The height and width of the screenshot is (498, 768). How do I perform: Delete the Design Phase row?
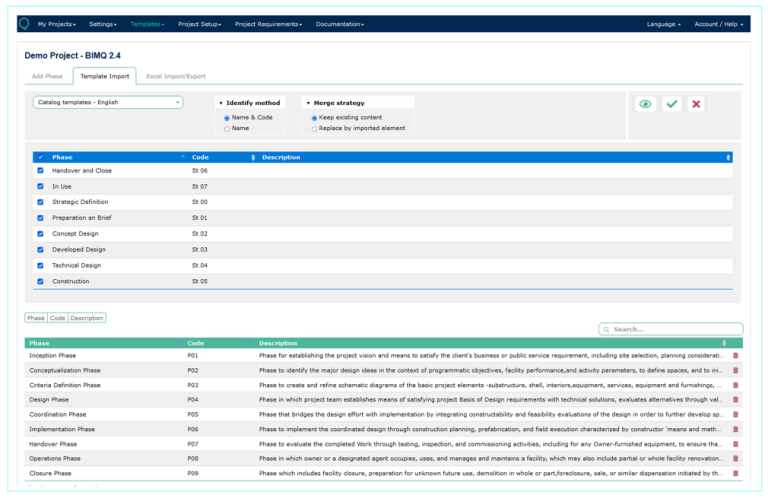click(735, 400)
